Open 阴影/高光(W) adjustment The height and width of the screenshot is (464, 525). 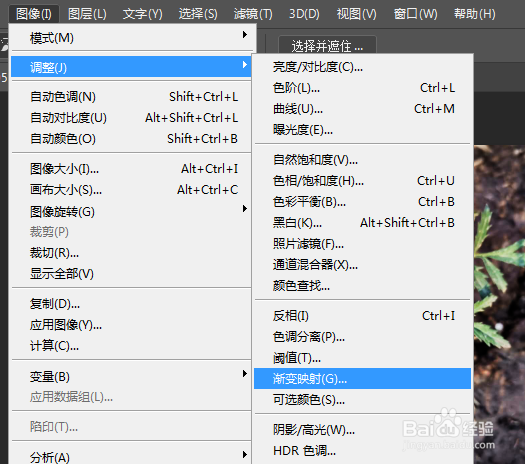point(362,430)
